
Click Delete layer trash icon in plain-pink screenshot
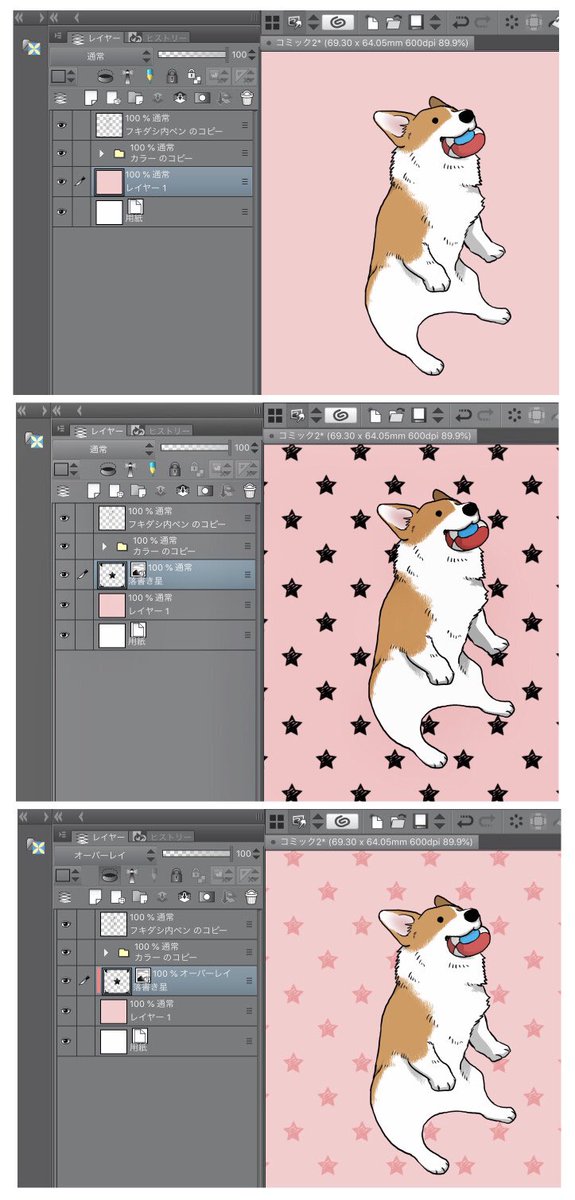click(247, 97)
